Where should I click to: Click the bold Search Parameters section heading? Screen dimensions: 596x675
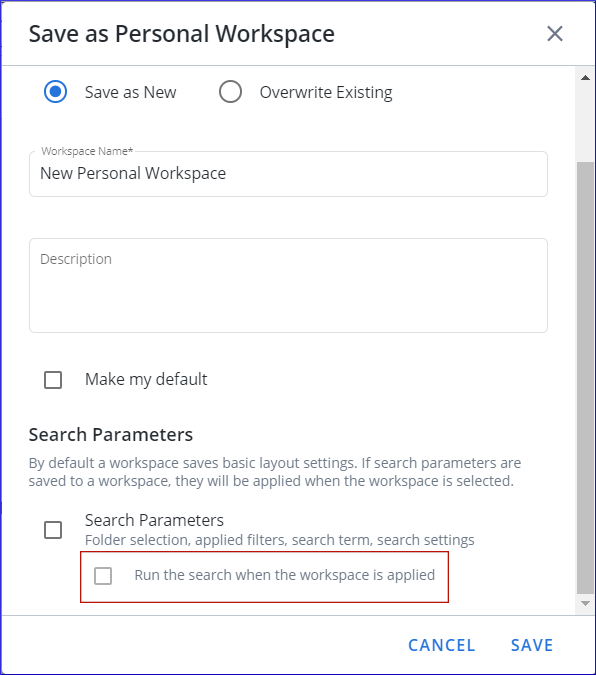pyautogui.click(x=111, y=434)
